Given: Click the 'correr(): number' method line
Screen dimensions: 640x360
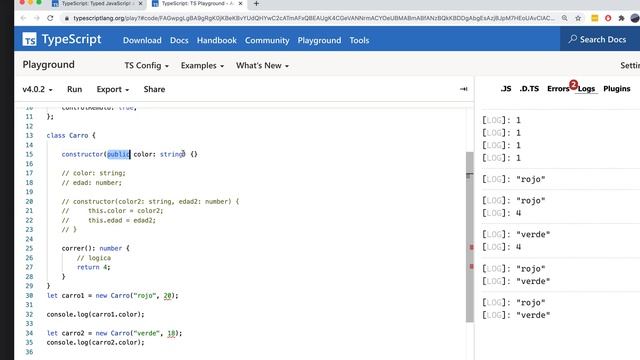Looking at the screenshot, I should [x=96, y=248].
